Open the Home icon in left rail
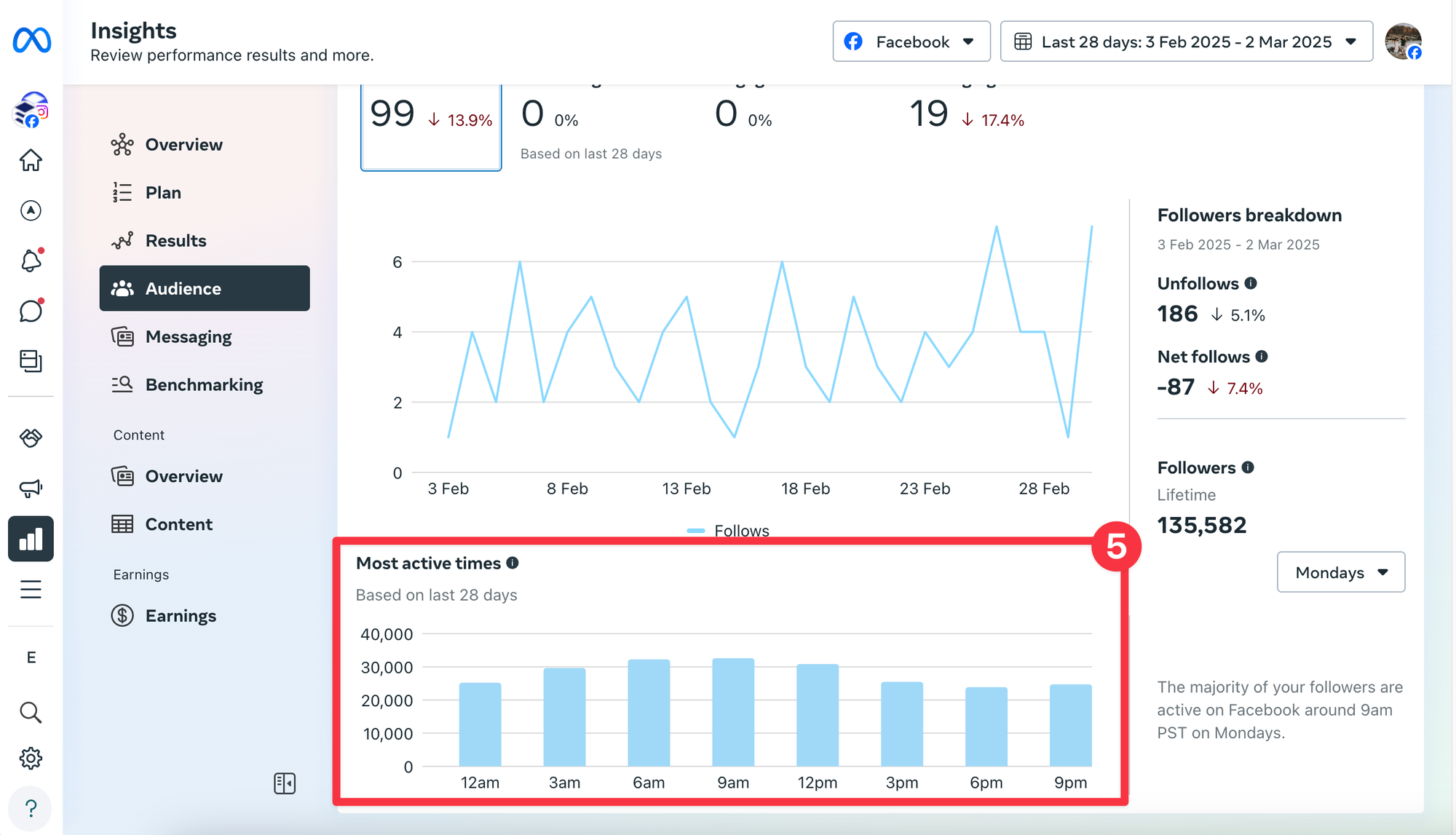Viewport: 1456px width, 835px height. click(31, 160)
